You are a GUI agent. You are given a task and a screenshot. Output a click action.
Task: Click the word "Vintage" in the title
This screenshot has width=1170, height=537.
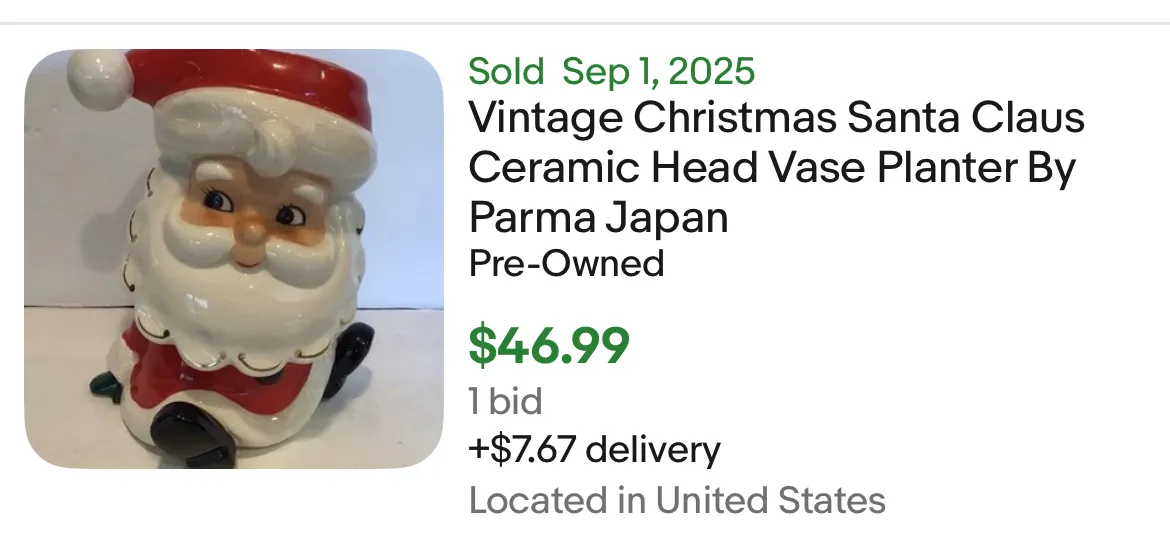point(542,118)
